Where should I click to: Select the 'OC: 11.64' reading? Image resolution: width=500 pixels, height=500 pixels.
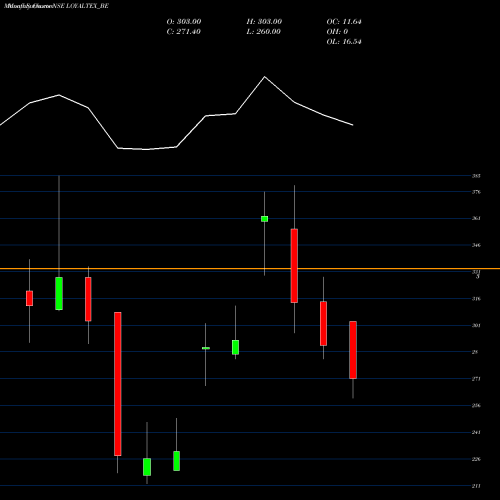click(344, 22)
